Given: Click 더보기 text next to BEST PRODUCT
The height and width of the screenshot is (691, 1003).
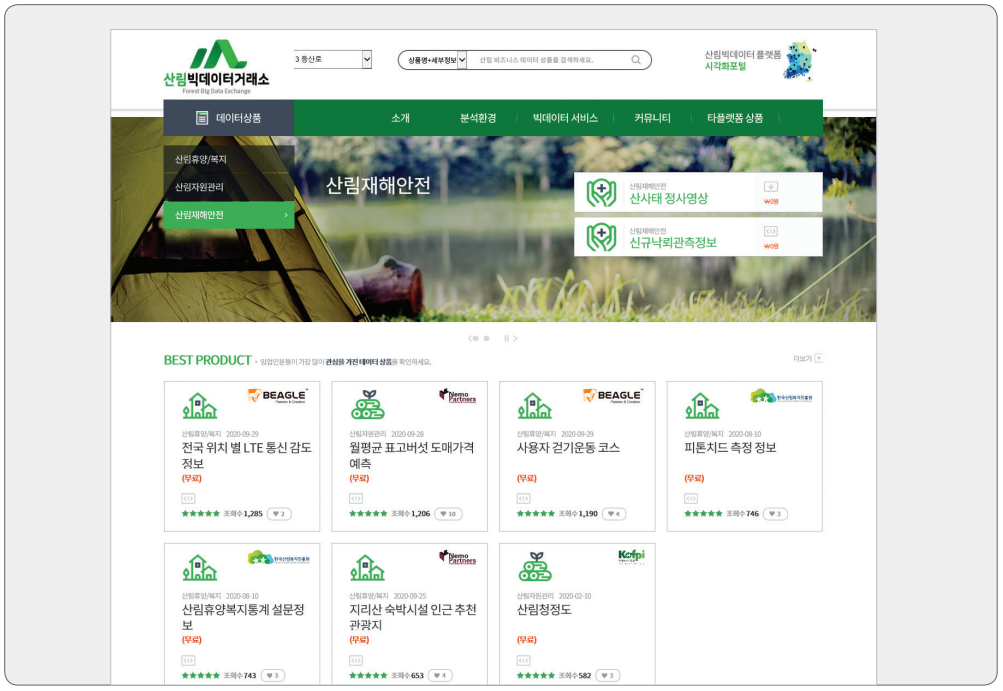Looking at the screenshot, I should tap(802, 358).
